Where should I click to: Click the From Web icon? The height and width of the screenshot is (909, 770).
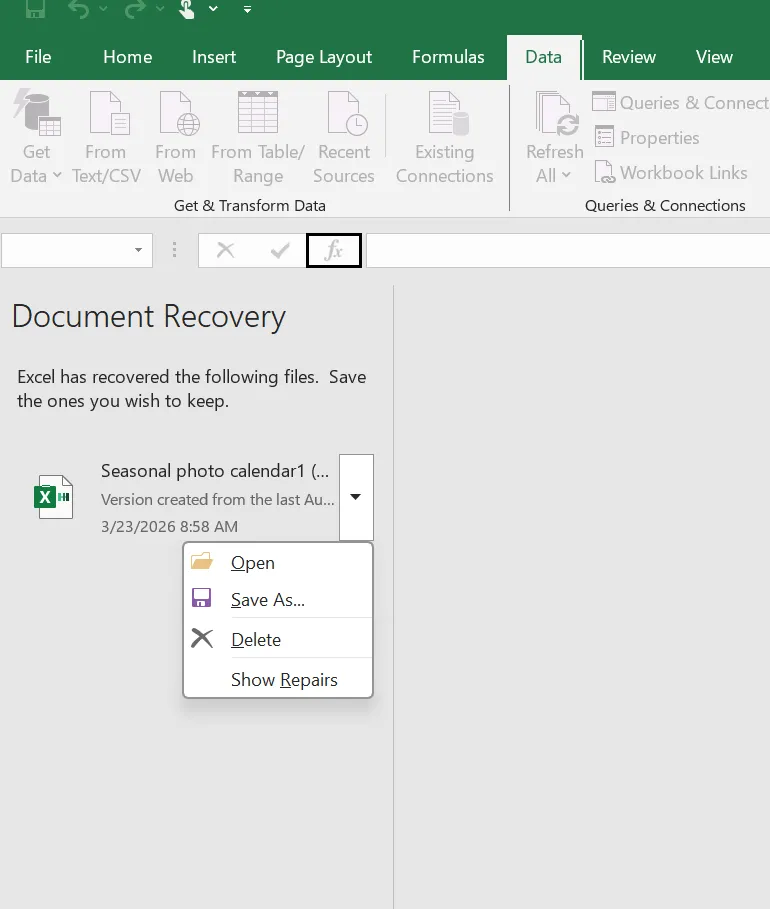tap(179, 112)
